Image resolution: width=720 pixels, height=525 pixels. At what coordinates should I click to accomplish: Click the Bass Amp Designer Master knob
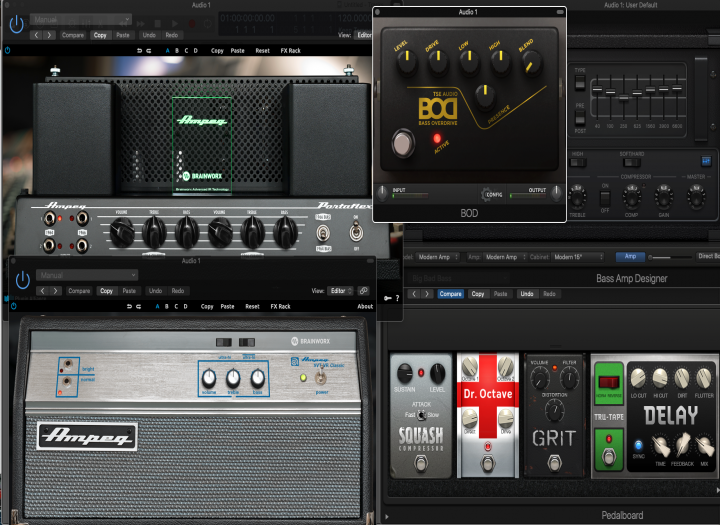(695, 198)
